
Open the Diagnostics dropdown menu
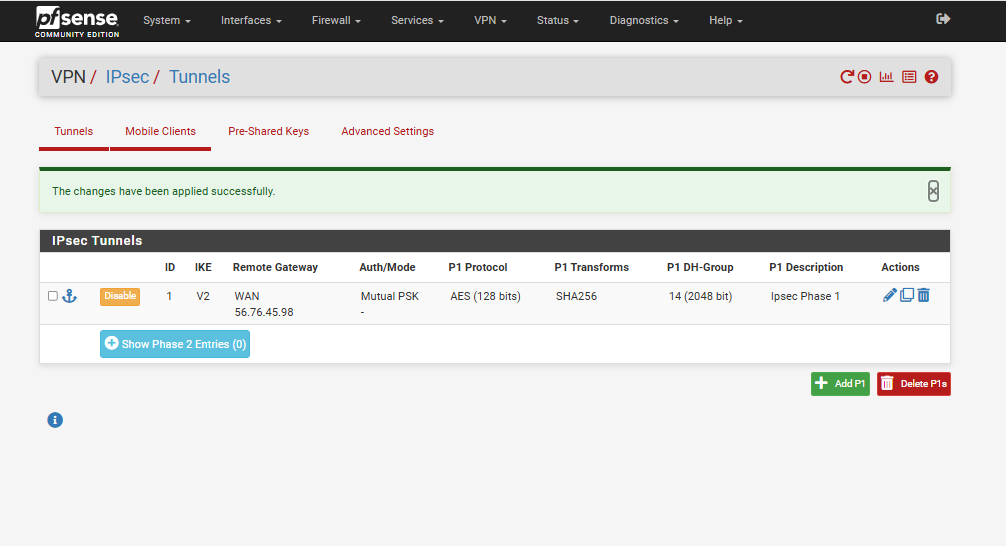(x=644, y=20)
